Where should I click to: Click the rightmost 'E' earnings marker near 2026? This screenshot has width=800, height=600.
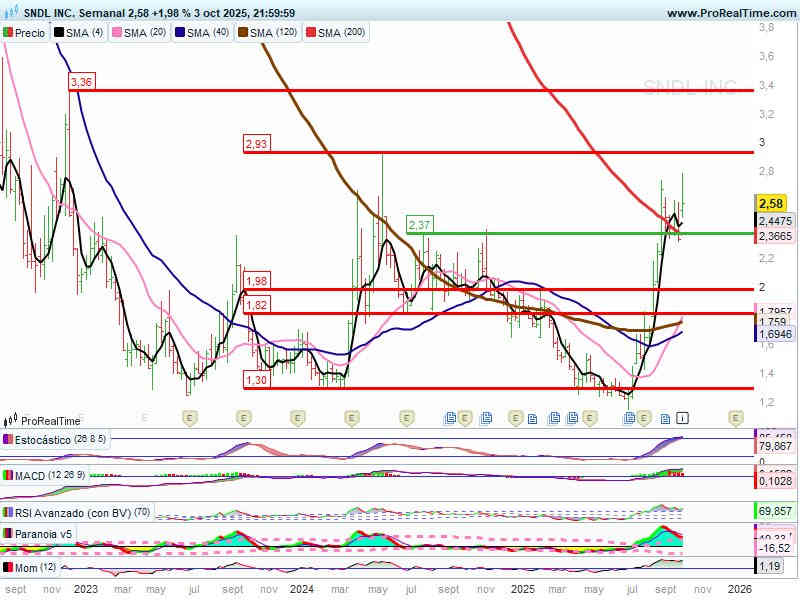pyautogui.click(x=735, y=417)
